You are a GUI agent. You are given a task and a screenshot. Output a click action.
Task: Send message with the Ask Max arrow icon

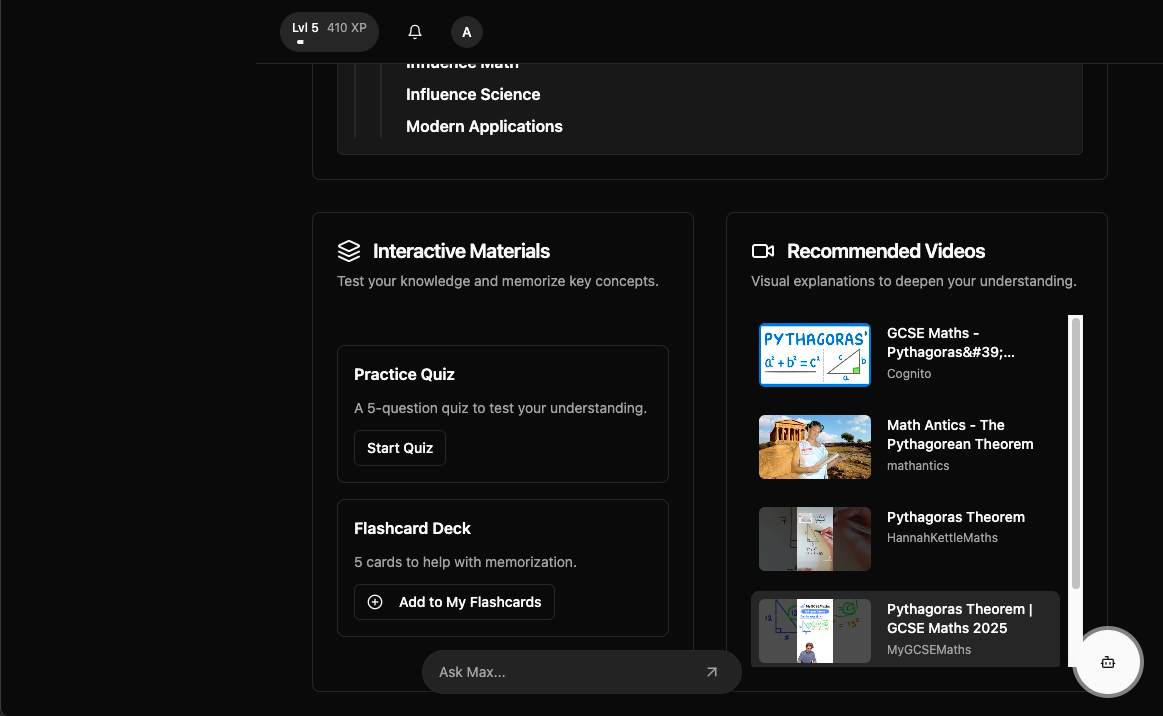click(x=711, y=671)
